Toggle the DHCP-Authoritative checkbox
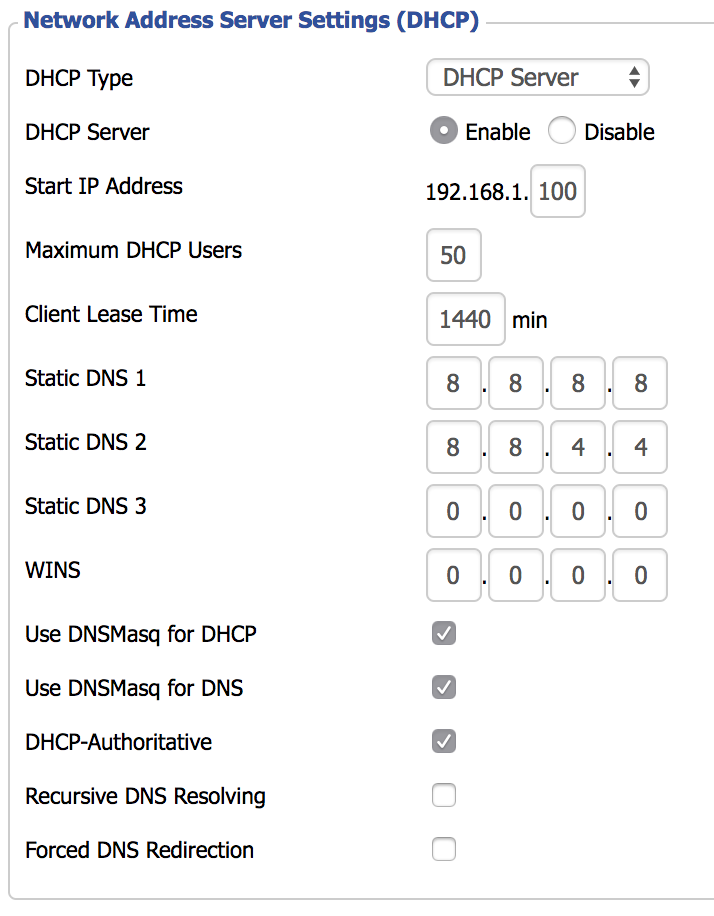The width and height of the screenshot is (714, 916). click(444, 741)
